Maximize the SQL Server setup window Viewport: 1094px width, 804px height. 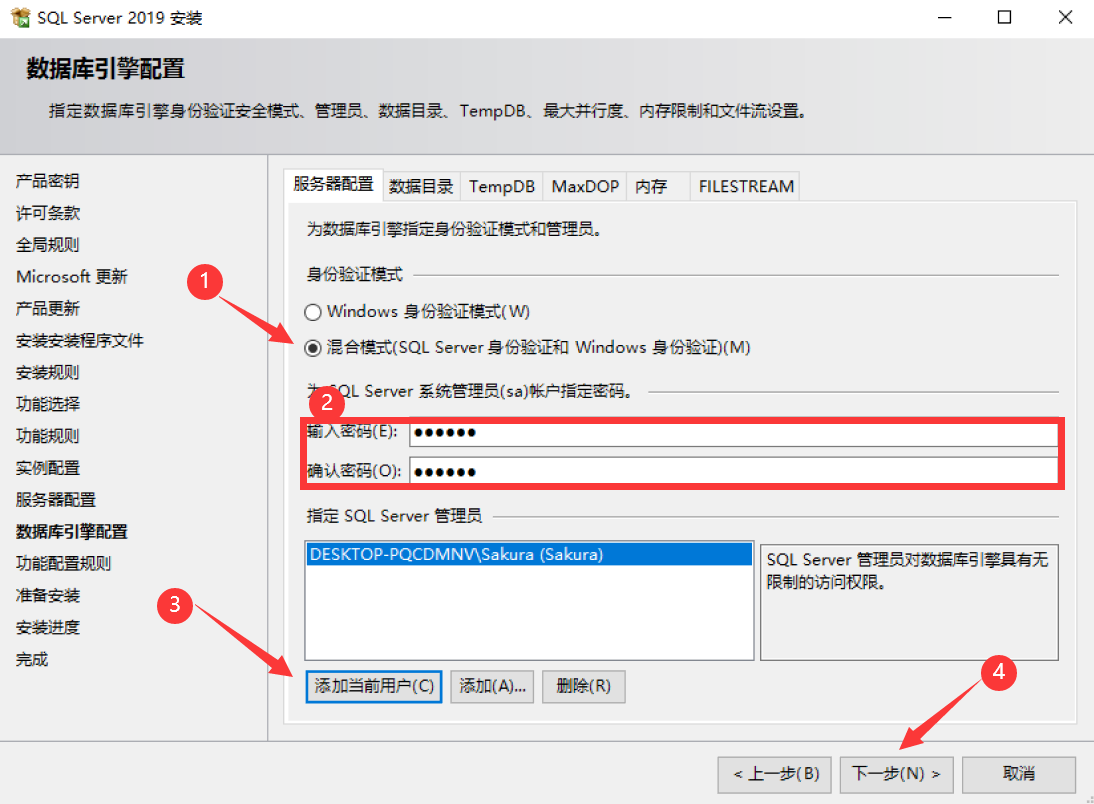[x=1004, y=17]
